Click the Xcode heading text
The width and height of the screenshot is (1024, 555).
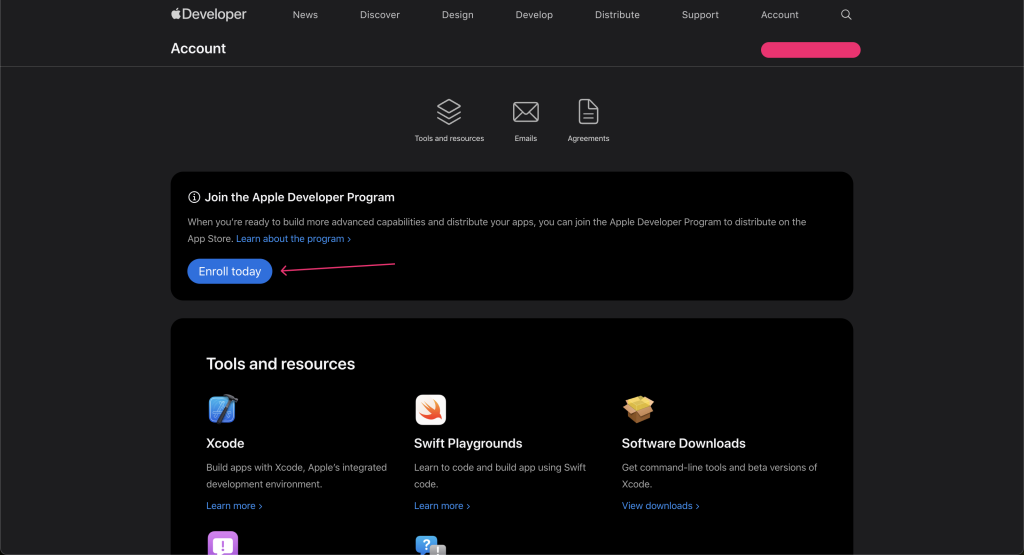[x=225, y=443]
